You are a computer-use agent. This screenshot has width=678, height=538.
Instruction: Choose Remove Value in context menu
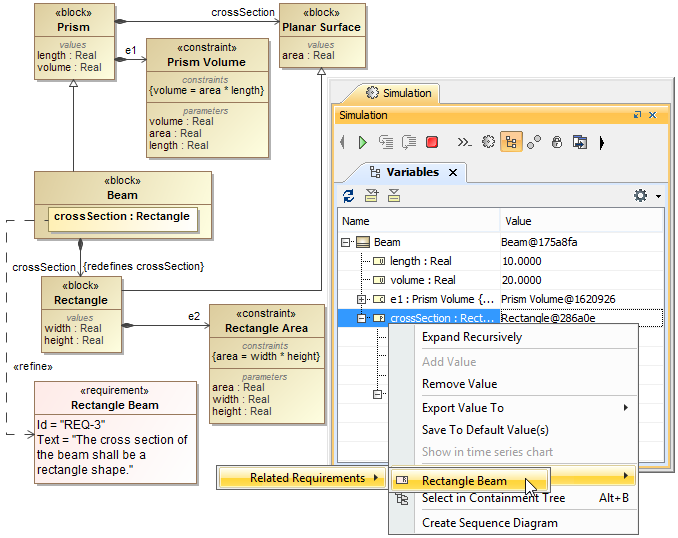pos(459,384)
